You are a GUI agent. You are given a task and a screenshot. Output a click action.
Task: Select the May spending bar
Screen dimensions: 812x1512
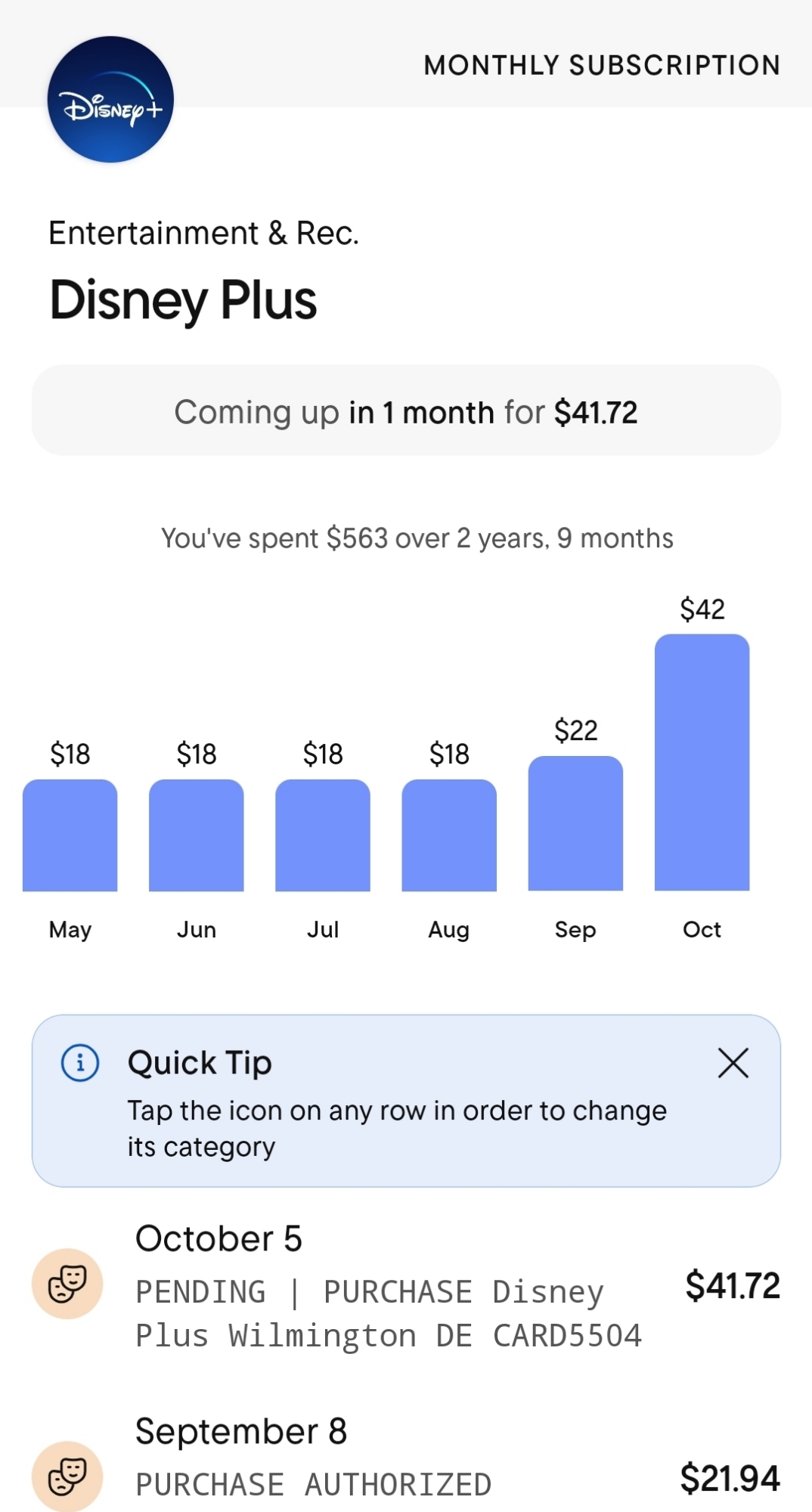click(70, 835)
